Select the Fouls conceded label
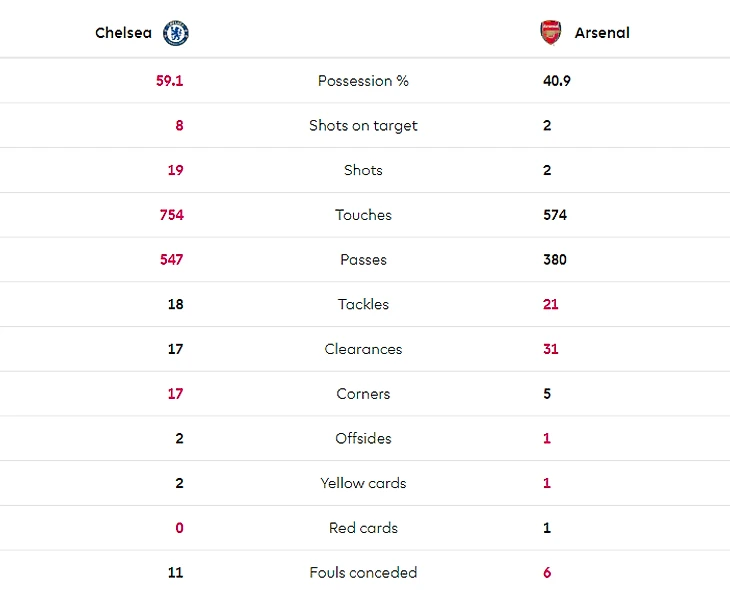Viewport: 730px width, 590px height. pos(363,573)
